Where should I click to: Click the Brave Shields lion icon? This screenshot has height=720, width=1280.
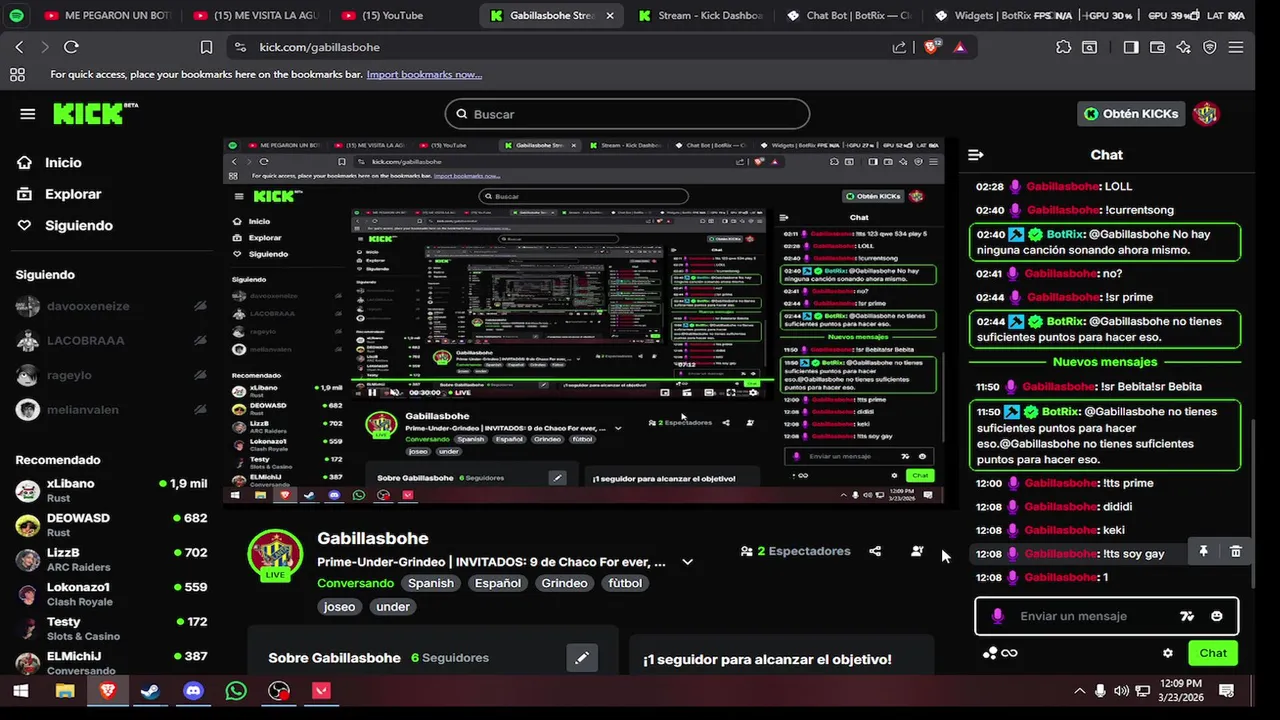click(932, 47)
